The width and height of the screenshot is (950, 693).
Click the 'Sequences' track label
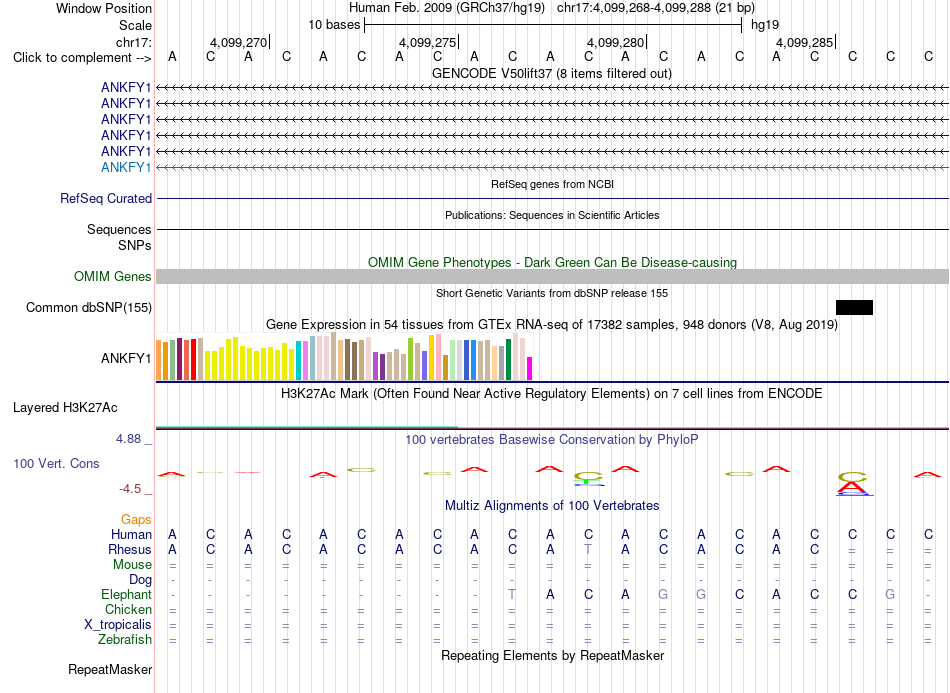pyautogui.click(x=119, y=229)
